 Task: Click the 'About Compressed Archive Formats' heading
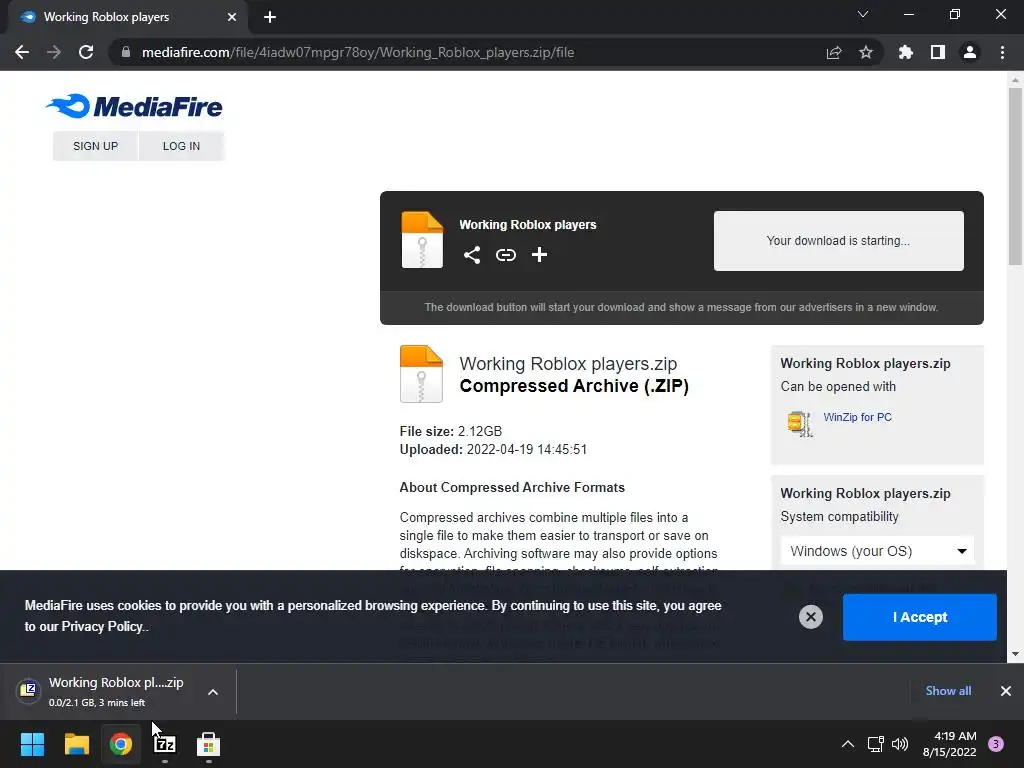[512, 487]
